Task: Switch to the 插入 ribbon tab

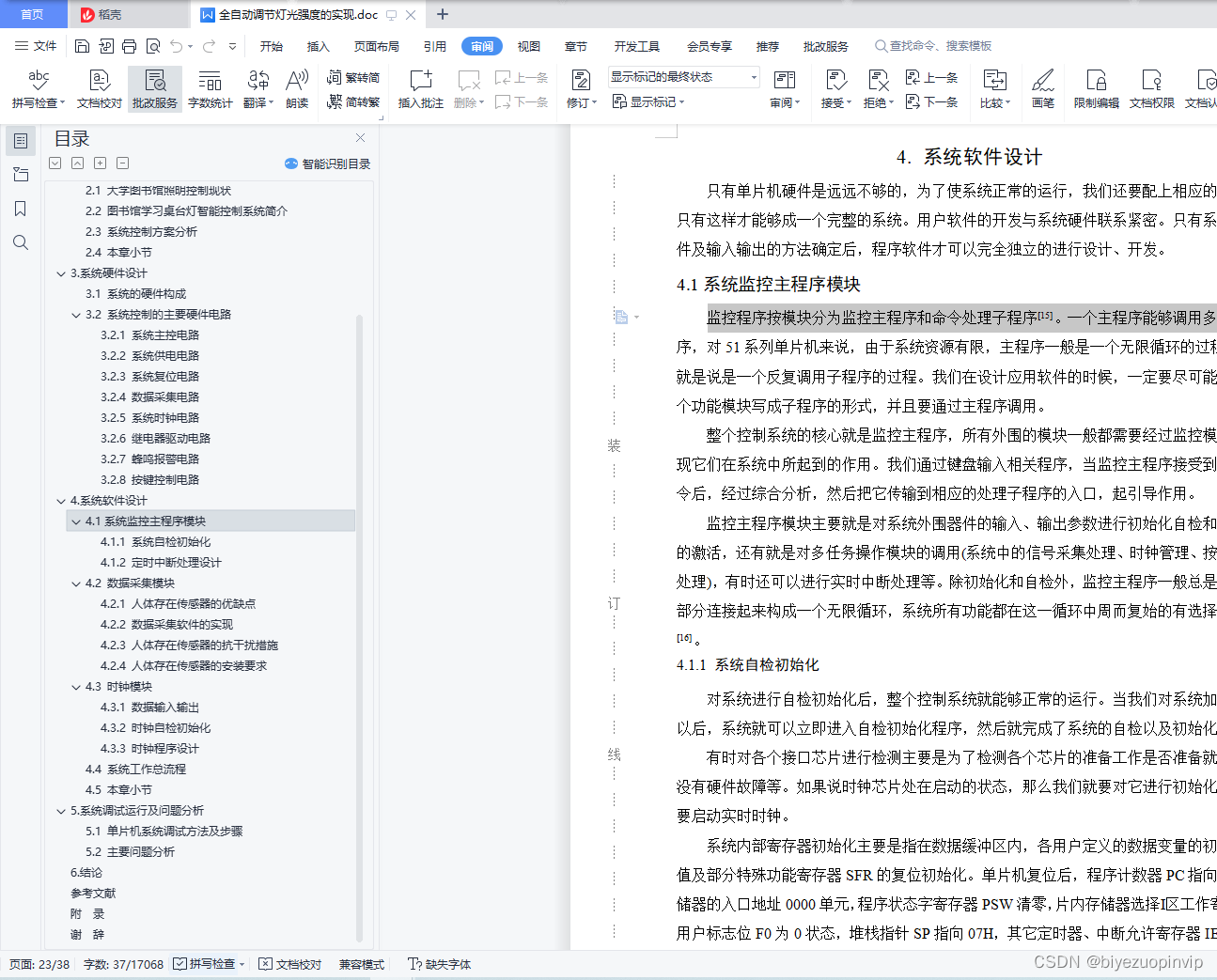Action: (x=319, y=46)
